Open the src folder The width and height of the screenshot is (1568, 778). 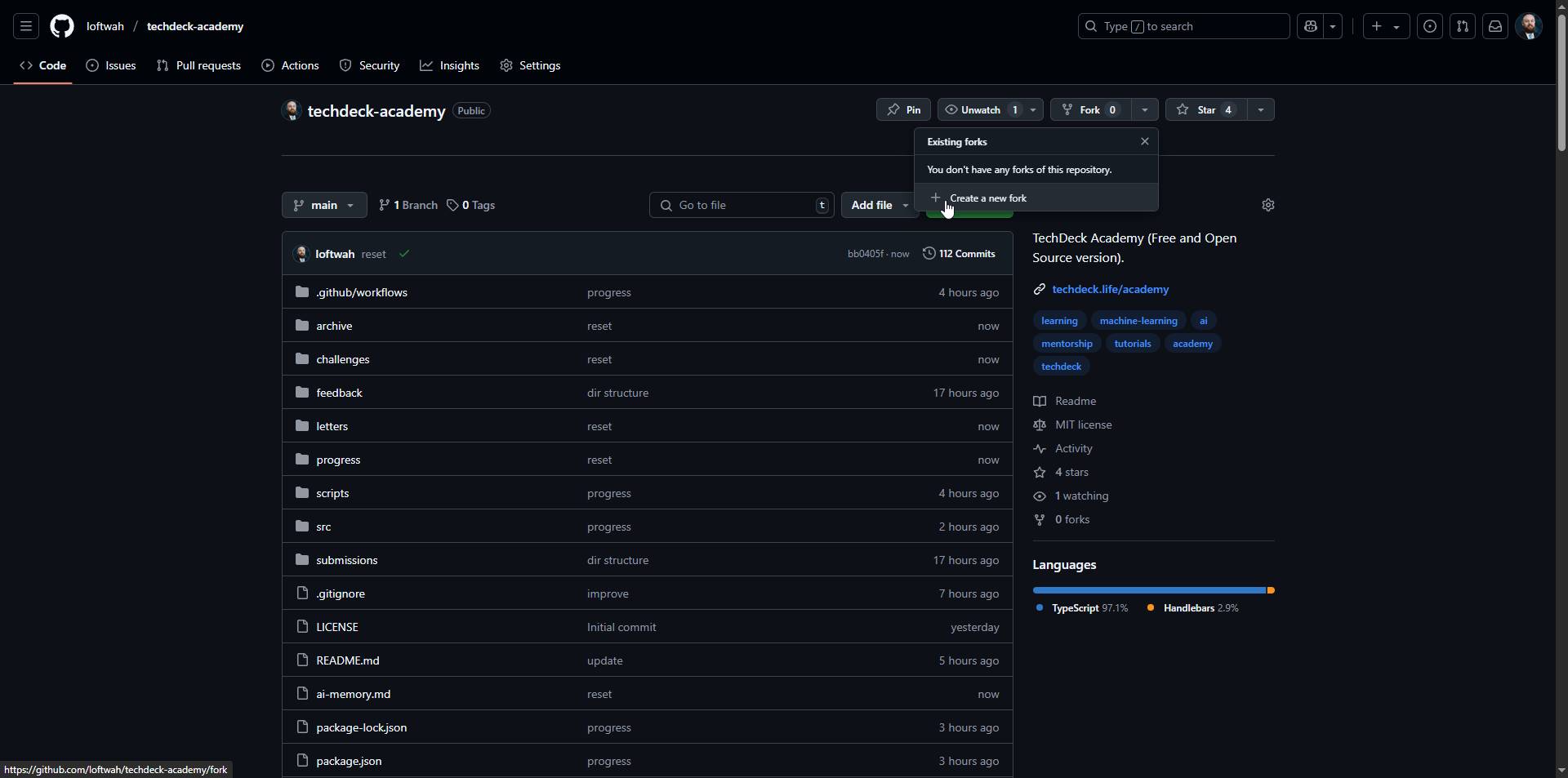coord(323,527)
